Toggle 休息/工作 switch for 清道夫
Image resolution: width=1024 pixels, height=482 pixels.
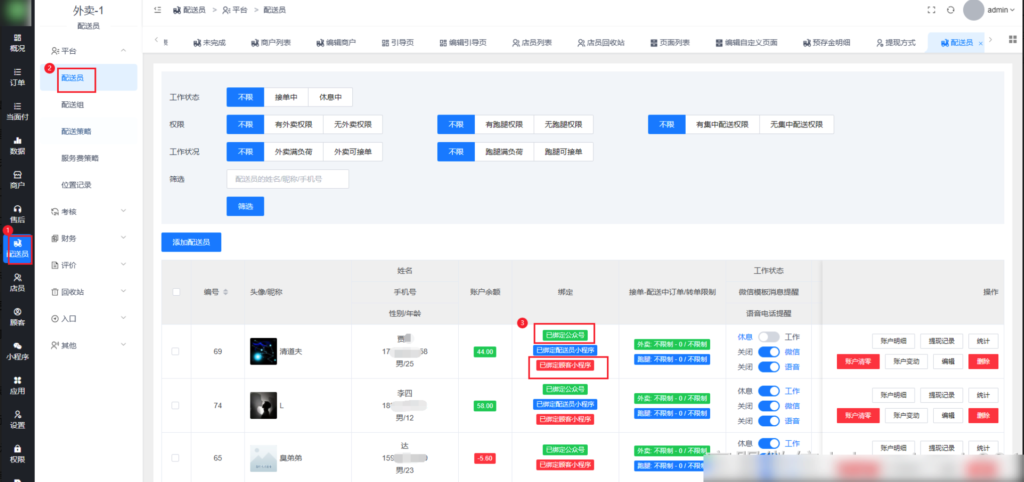pos(769,337)
